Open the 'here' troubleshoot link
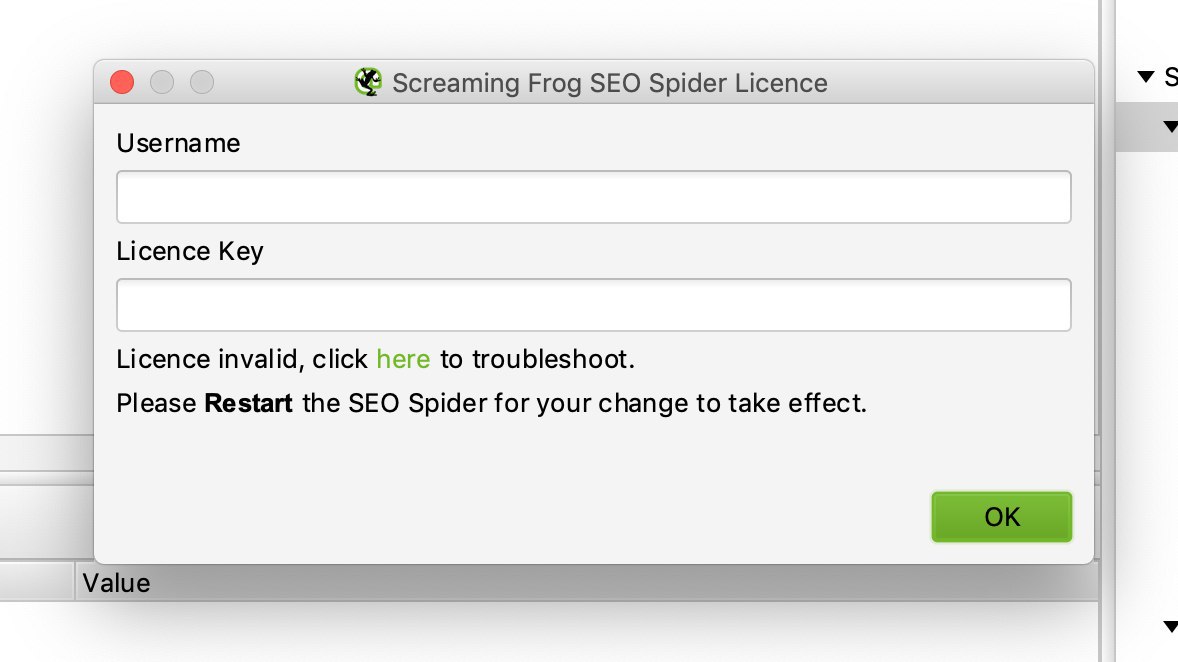The width and height of the screenshot is (1178, 662). tap(403, 359)
